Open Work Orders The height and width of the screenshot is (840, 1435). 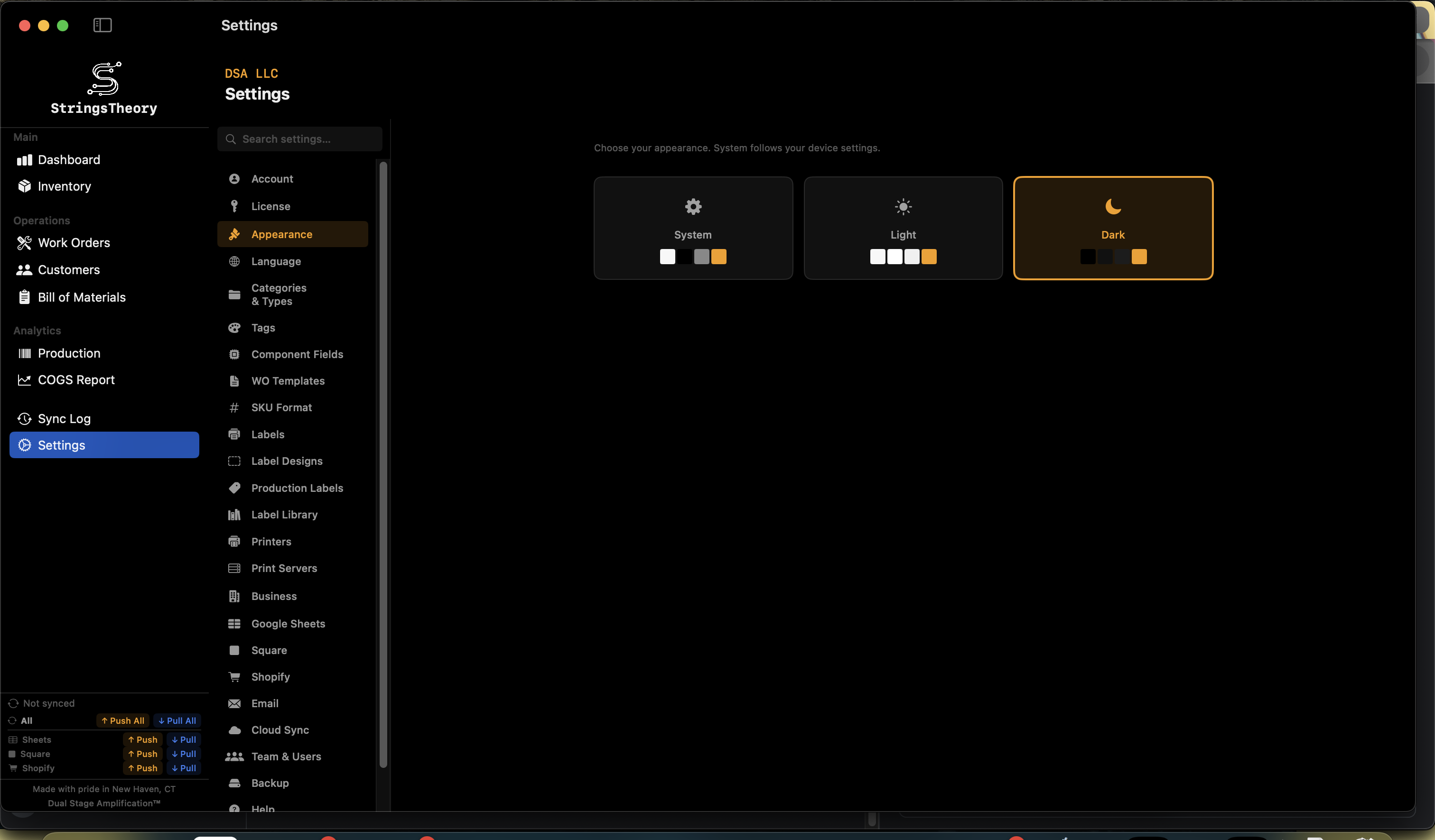pos(74,243)
